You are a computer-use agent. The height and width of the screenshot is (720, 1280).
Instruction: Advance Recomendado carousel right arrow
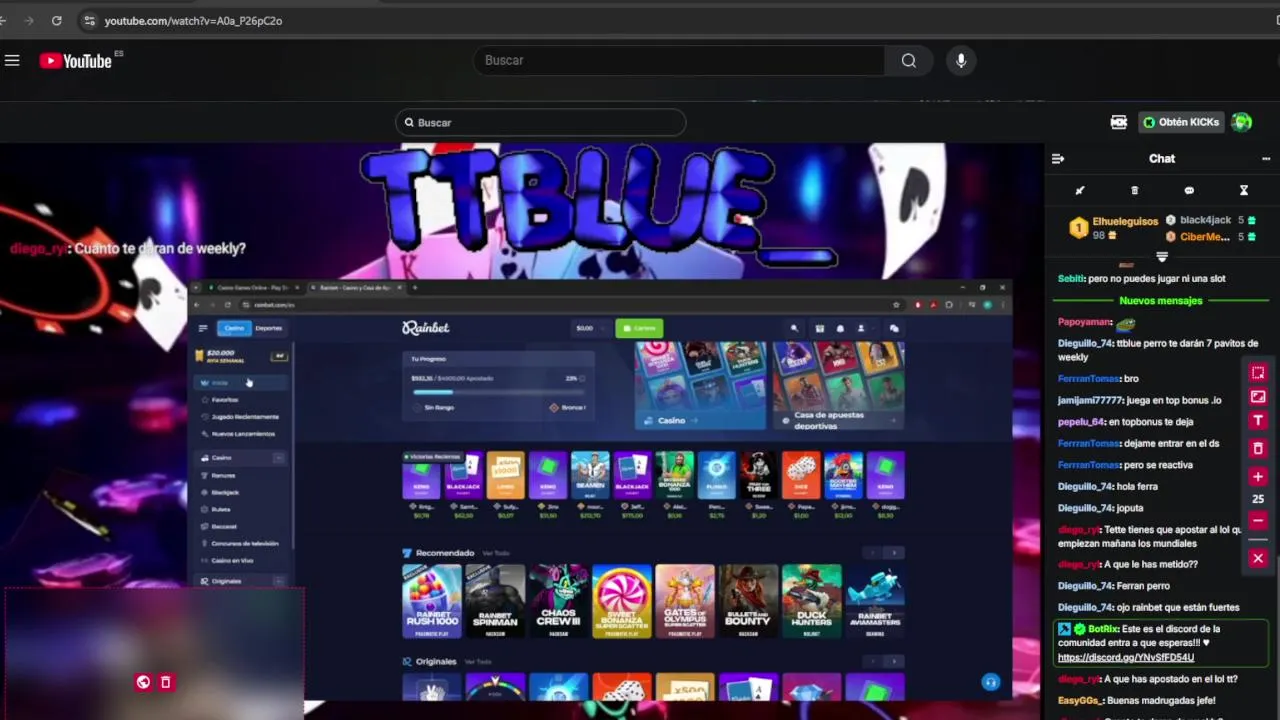894,553
